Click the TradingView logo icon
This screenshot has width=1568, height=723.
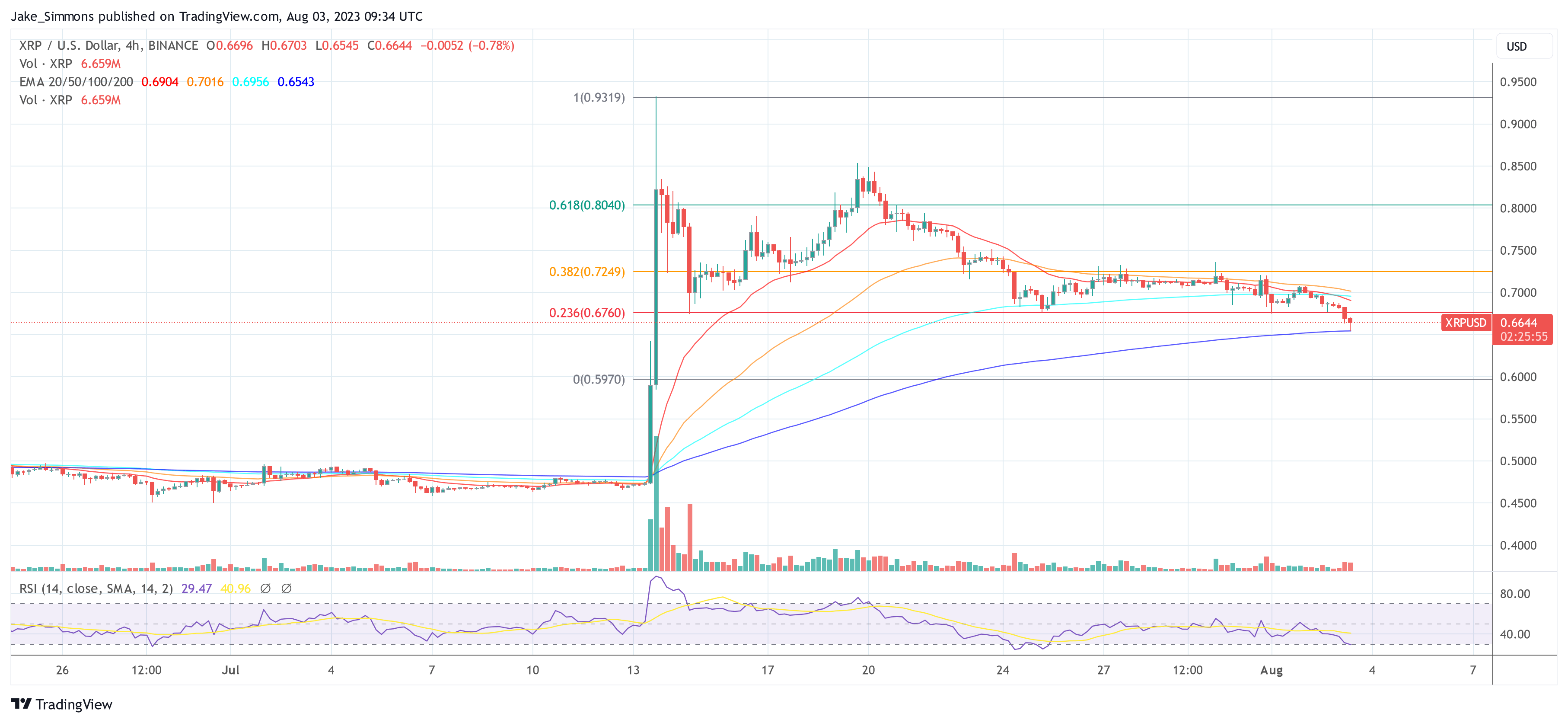[21, 704]
